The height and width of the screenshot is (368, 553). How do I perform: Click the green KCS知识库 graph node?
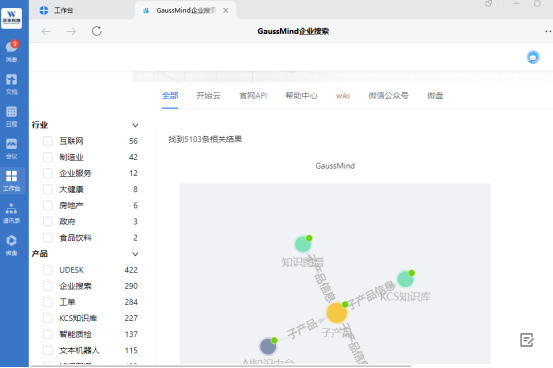pos(405,279)
